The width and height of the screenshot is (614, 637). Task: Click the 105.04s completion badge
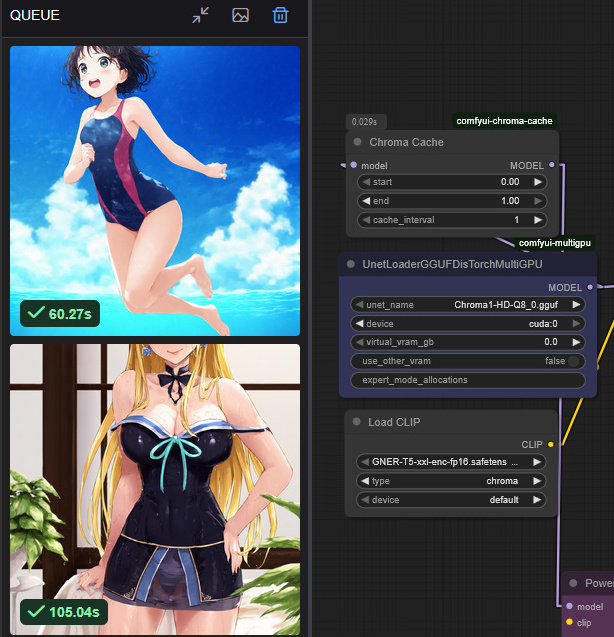point(64,612)
